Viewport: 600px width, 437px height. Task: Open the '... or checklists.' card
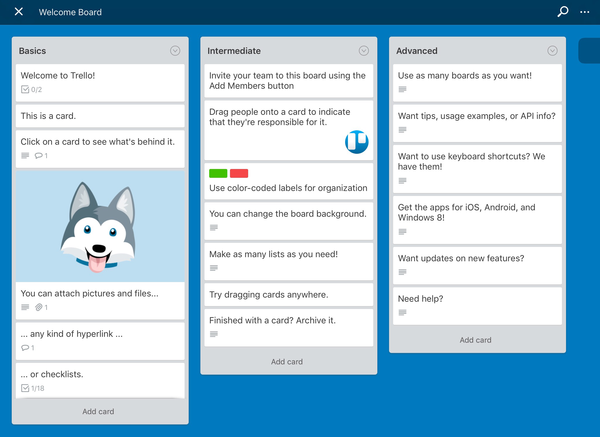(100, 381)
